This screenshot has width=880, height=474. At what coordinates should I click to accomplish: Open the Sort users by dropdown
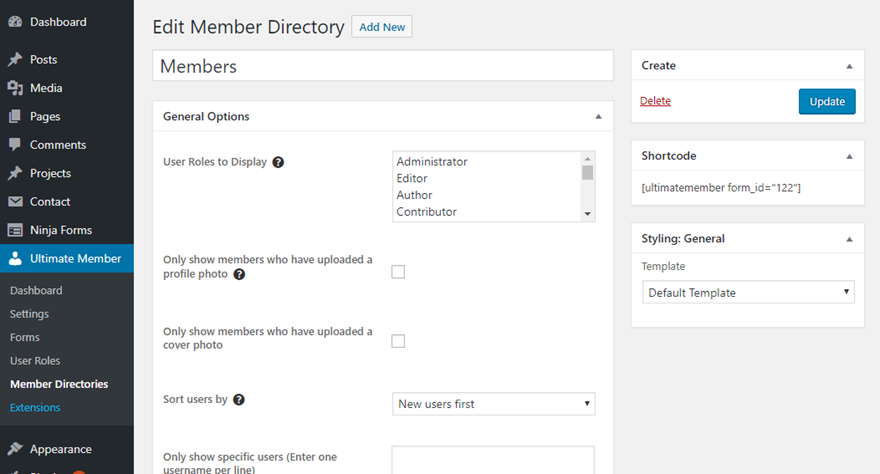coord(494,404)
